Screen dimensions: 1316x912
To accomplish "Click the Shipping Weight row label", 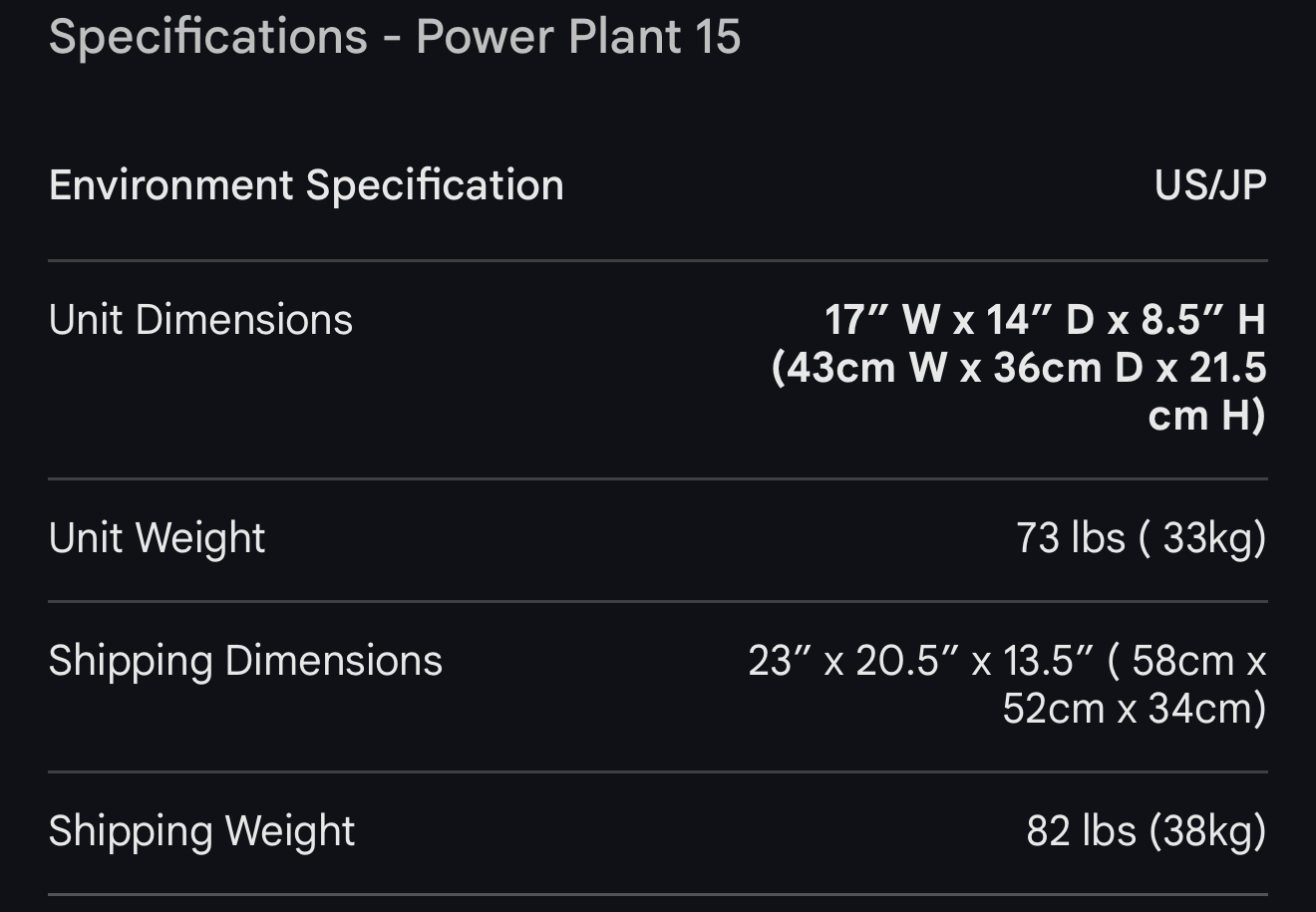I will (x=201, y=831).
